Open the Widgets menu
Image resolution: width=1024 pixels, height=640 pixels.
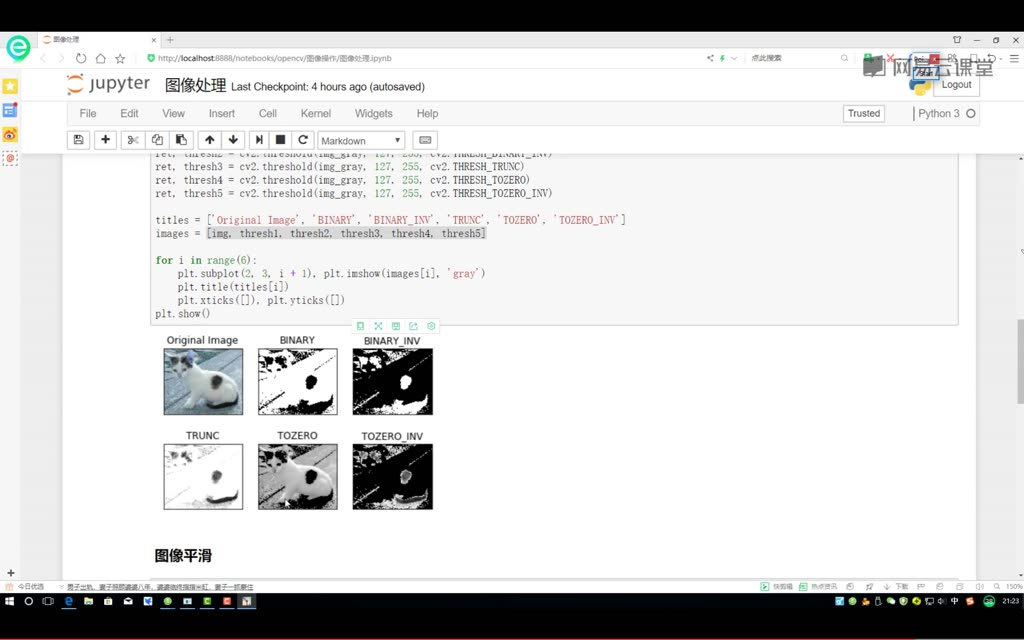click(374, 113)
